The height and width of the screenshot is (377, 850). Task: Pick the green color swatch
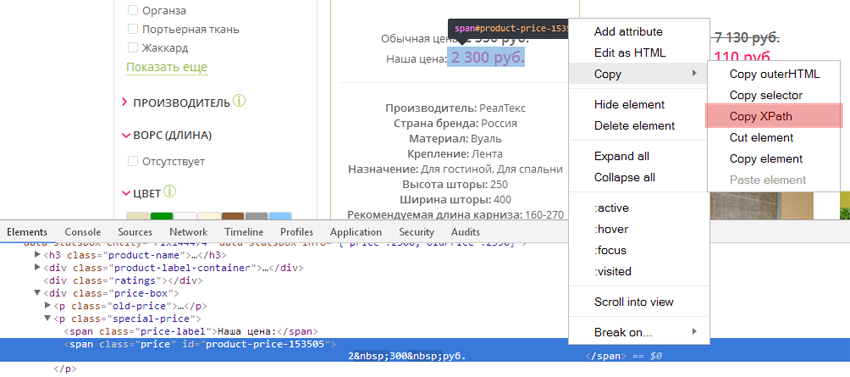(x=161, y=215)
